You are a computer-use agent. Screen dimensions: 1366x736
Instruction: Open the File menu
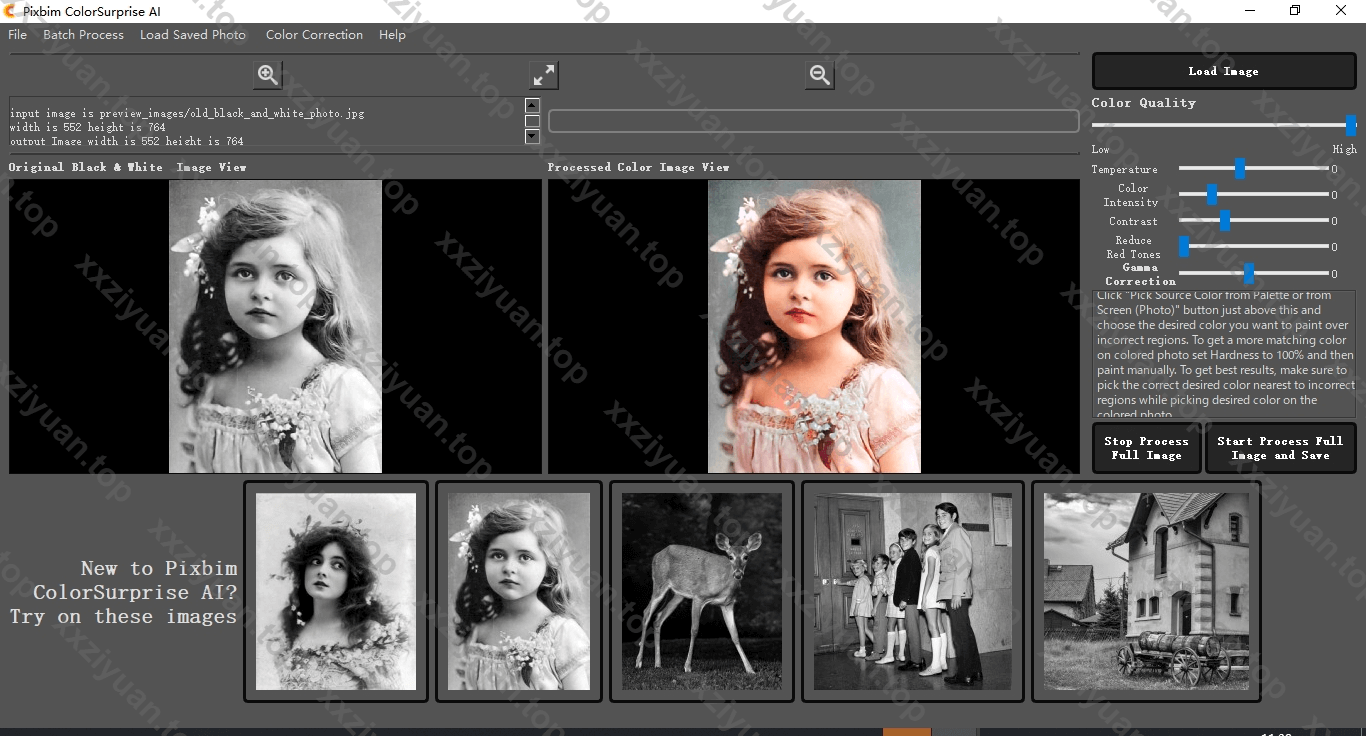coord(17,35)
